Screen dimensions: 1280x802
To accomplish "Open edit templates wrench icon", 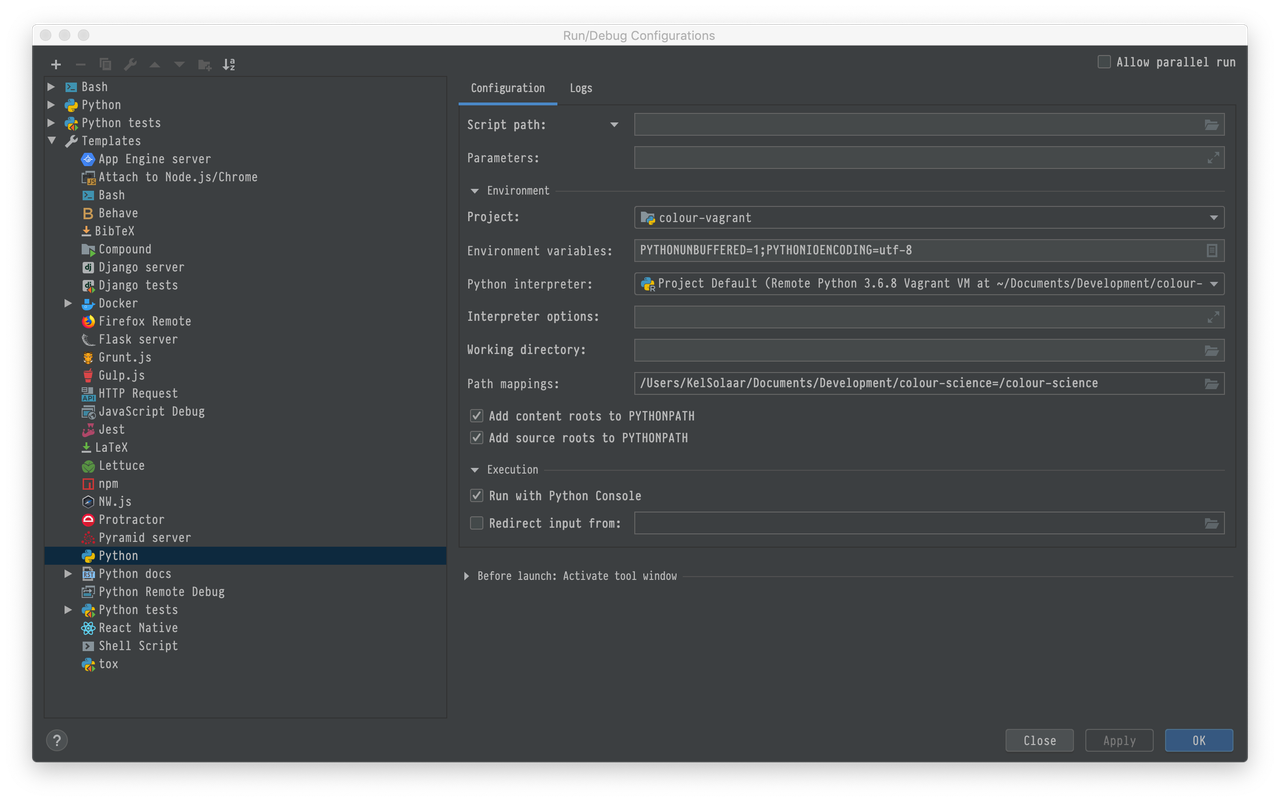I will 130,64.
